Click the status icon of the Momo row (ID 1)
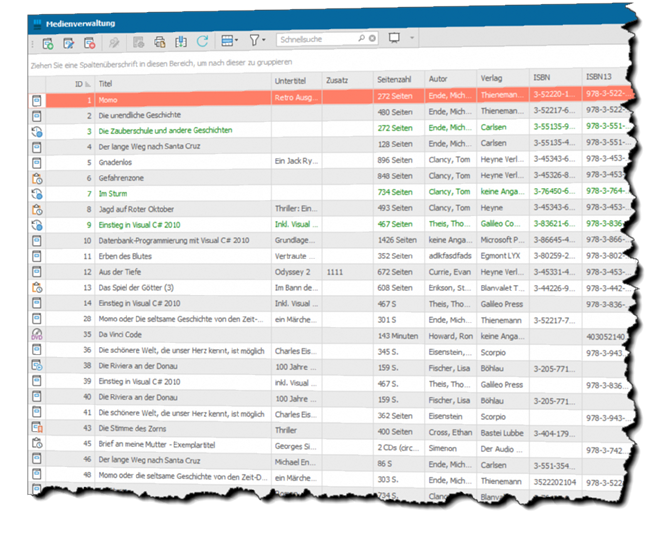Viewport: 669px width, 541px height. pyautogui.click(x=37, y=101)
